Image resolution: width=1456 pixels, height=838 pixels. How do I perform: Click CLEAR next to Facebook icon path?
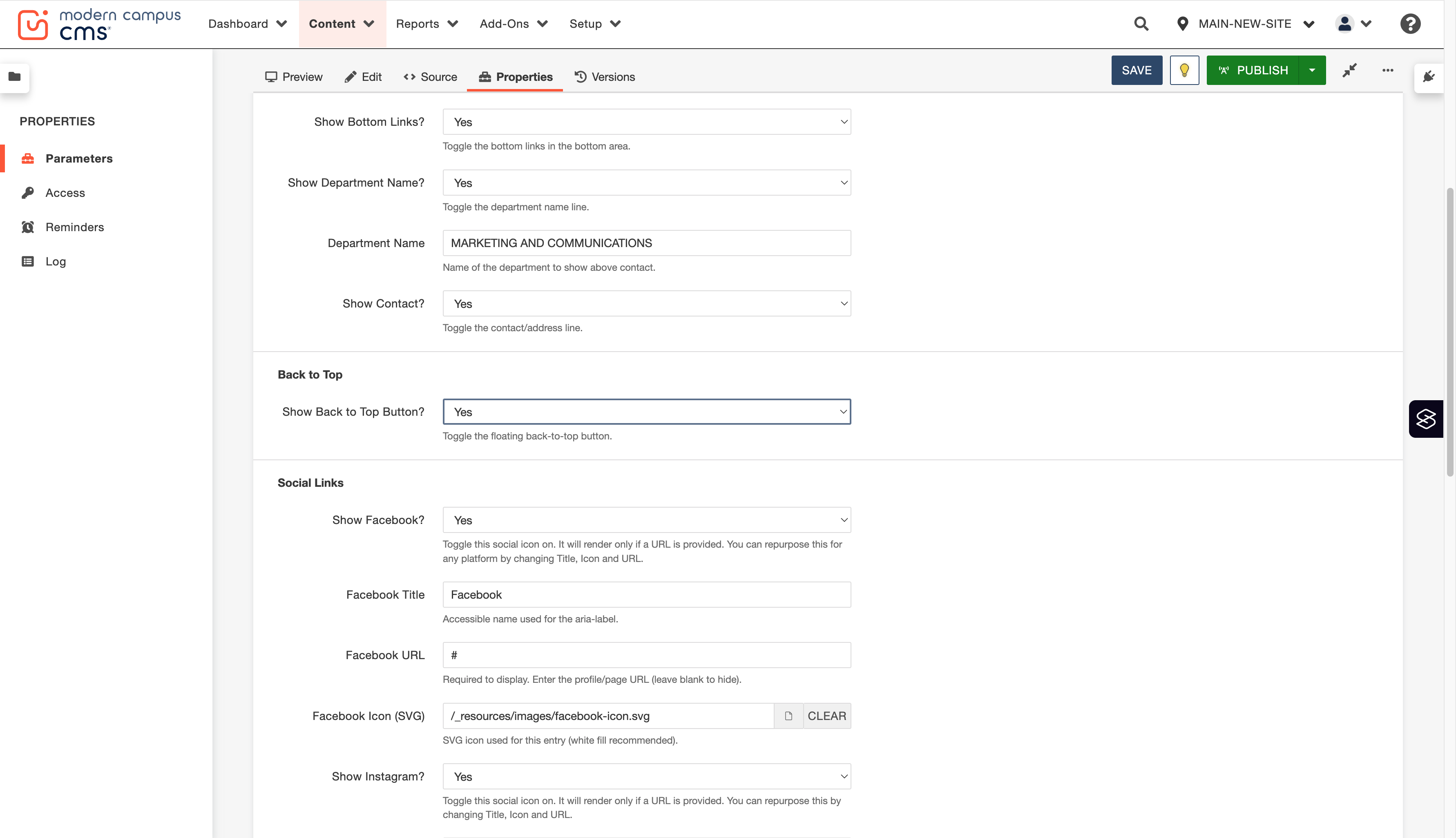pos(827,716)
